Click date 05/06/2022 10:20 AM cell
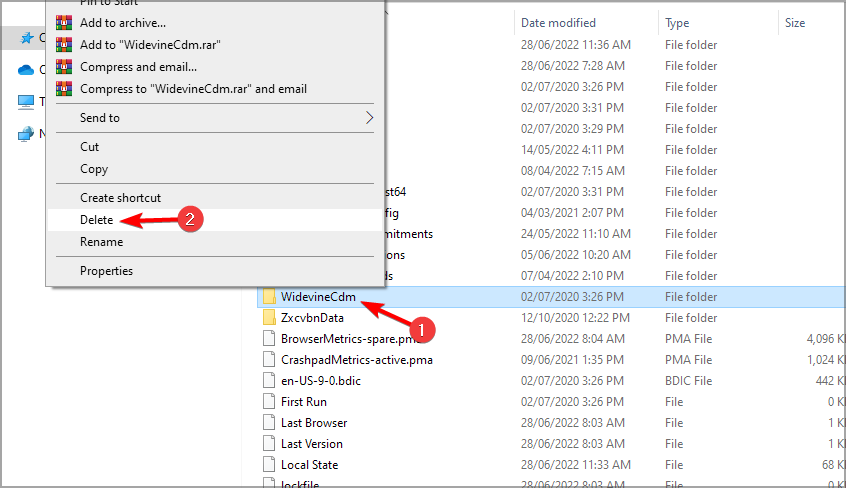Viewport: 846px width, 488px height. click(576, 255)
